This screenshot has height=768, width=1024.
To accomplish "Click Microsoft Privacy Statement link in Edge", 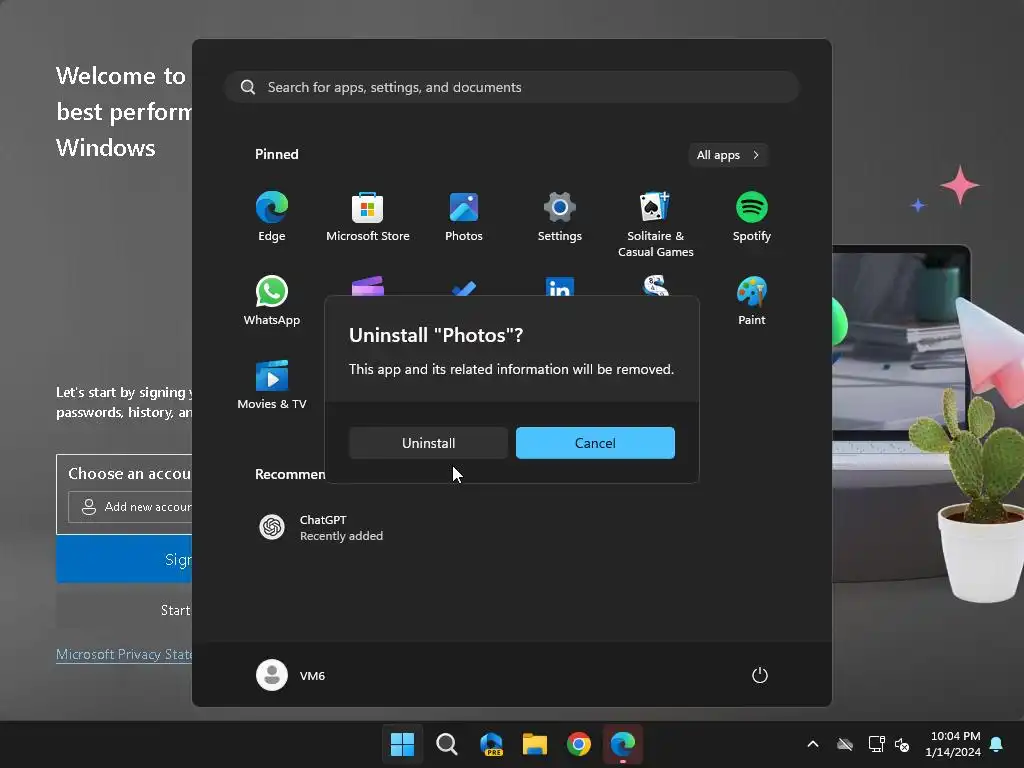I will coord(124,654).
